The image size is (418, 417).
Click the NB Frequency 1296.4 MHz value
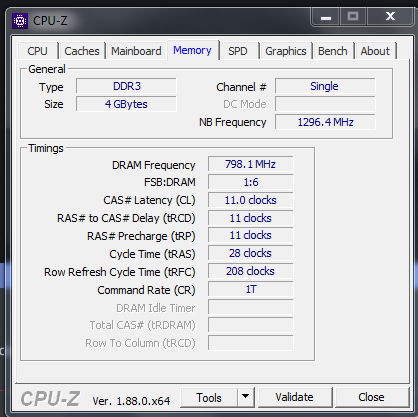point(325,122)
